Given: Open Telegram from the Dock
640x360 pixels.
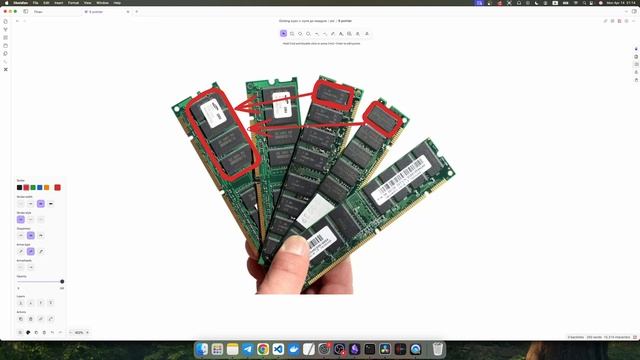Looking at the screenshot, I should (248, 349).
